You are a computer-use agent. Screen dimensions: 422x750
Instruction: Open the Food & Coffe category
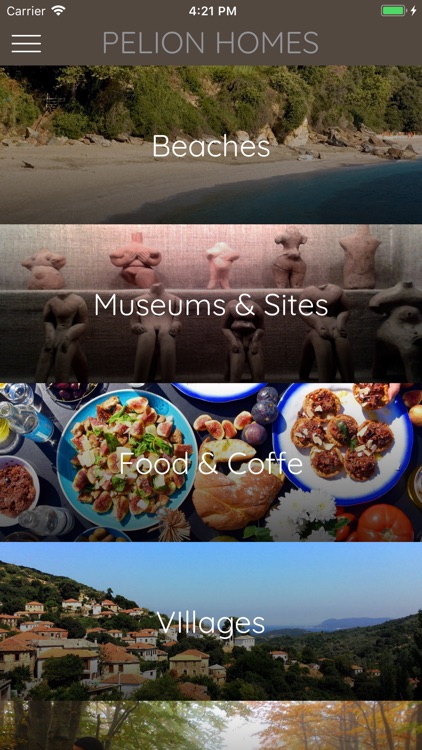[211, 463]
